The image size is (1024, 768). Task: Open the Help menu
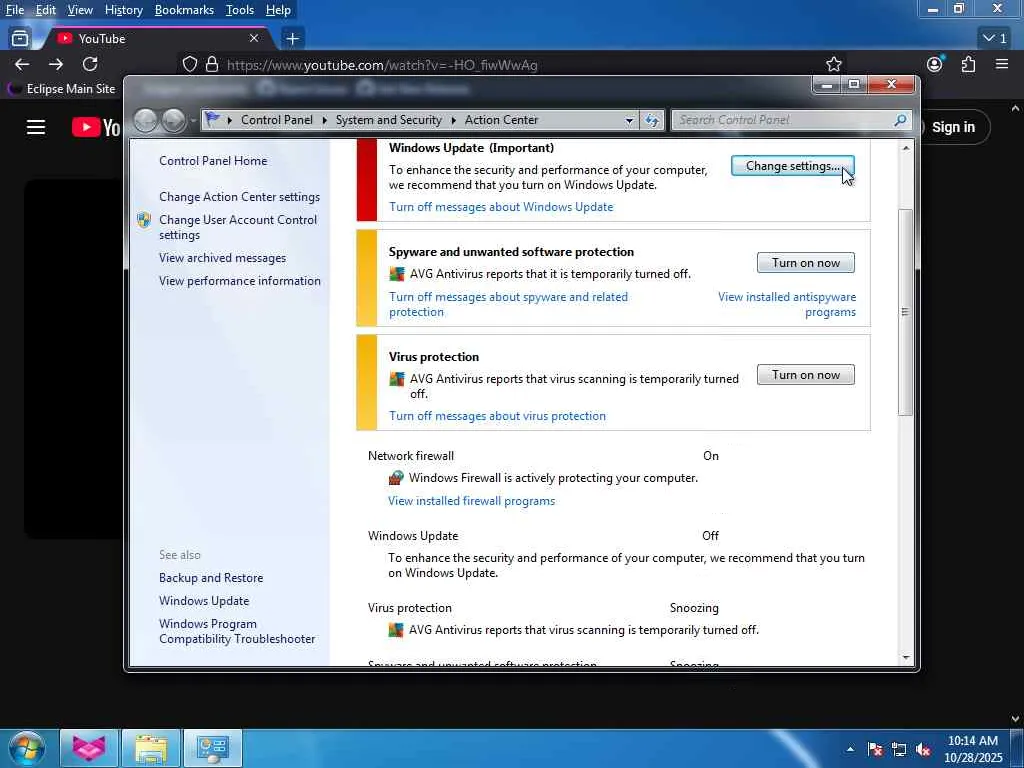278,10
